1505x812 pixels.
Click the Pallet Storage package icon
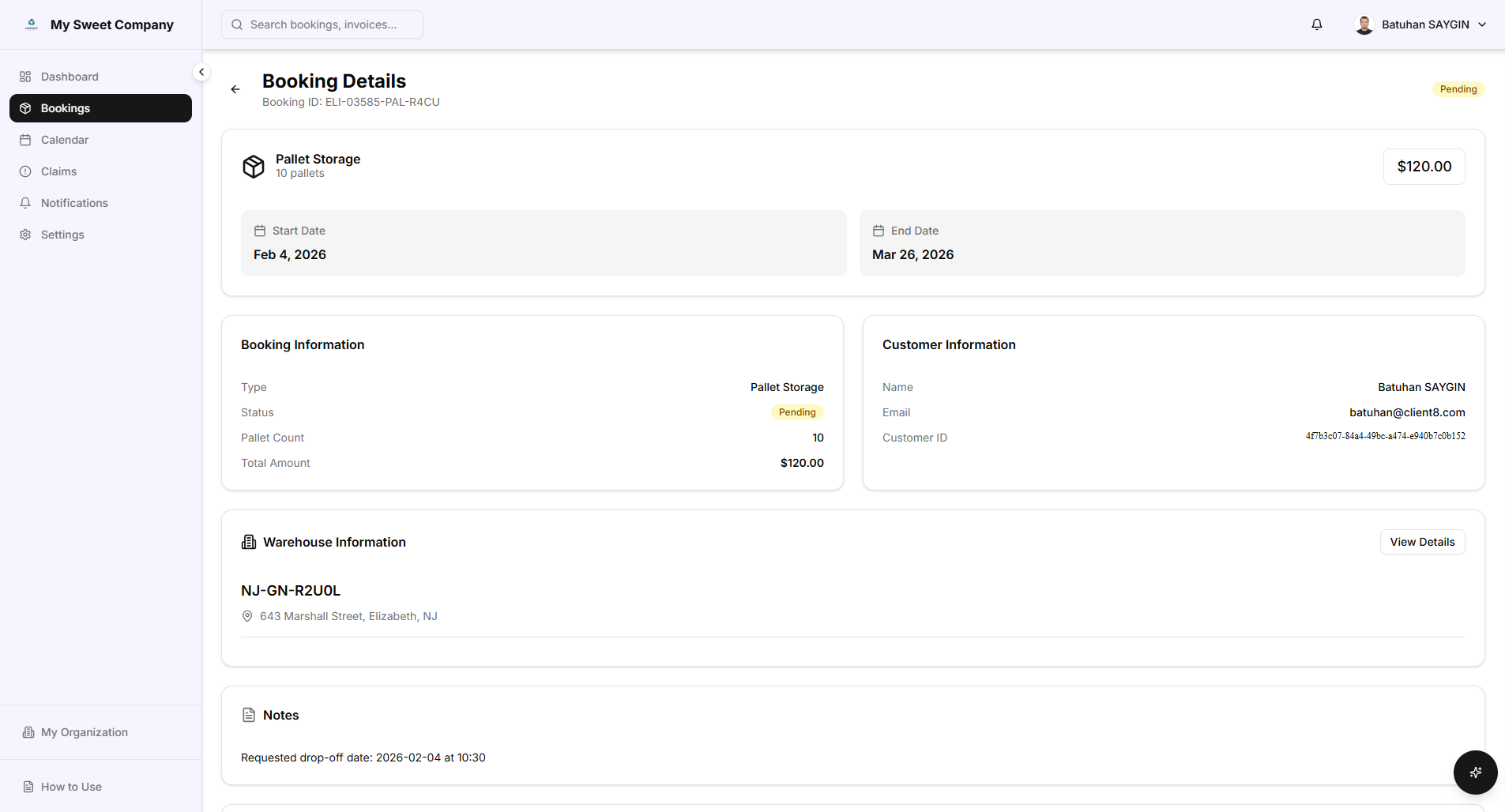pos(254,167)
